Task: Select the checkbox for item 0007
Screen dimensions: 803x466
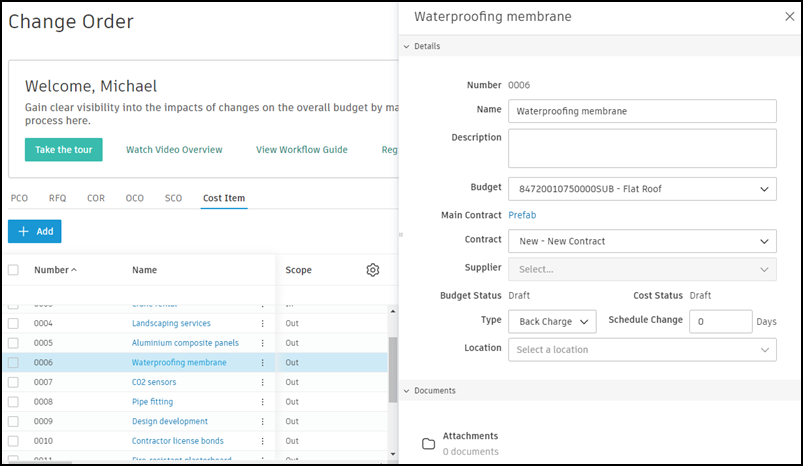Action: click(14, 382)
